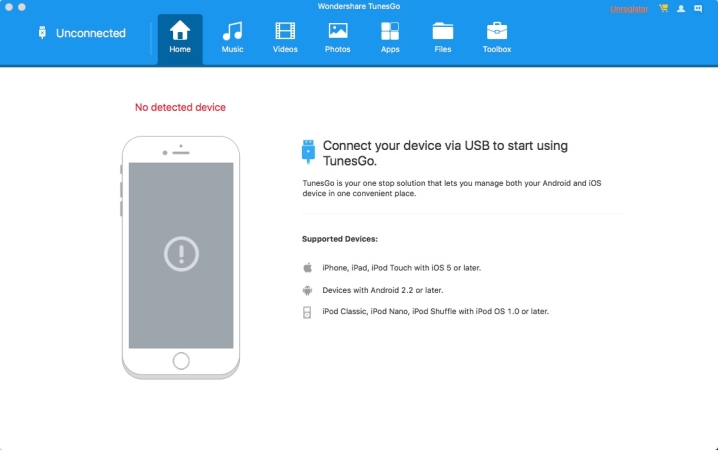Screen dimensions: 718x450
Task: Switch to the Music tab
Action: click(x=233, y=39)
